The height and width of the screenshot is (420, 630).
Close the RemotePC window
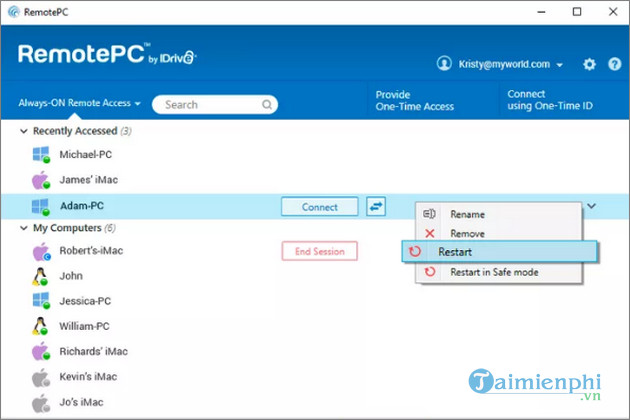click(613, 12)
